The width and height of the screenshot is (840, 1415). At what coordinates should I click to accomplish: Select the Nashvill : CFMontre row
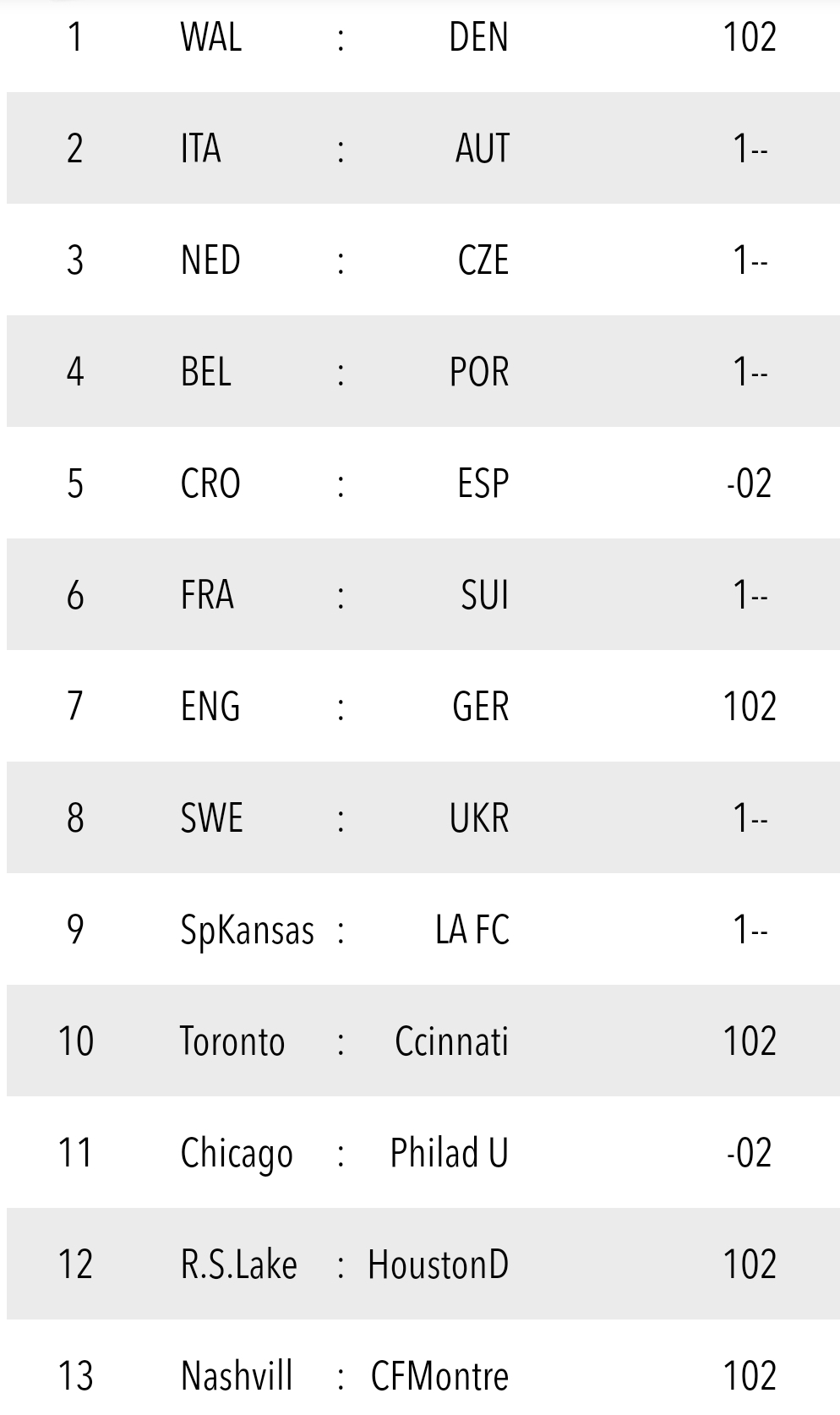(423, 1368)
